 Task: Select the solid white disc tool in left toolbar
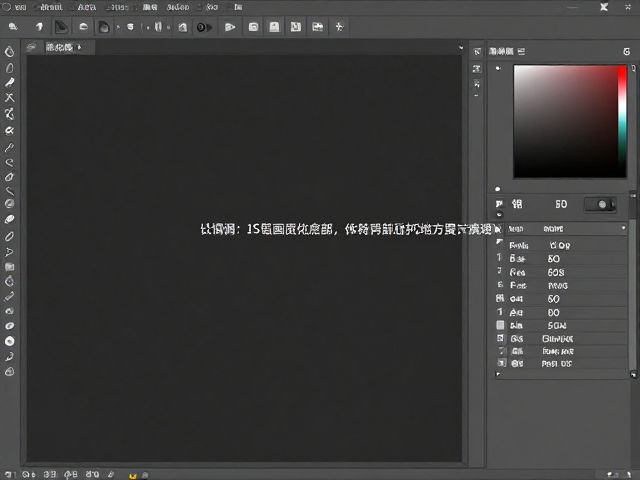coord(9,341)
